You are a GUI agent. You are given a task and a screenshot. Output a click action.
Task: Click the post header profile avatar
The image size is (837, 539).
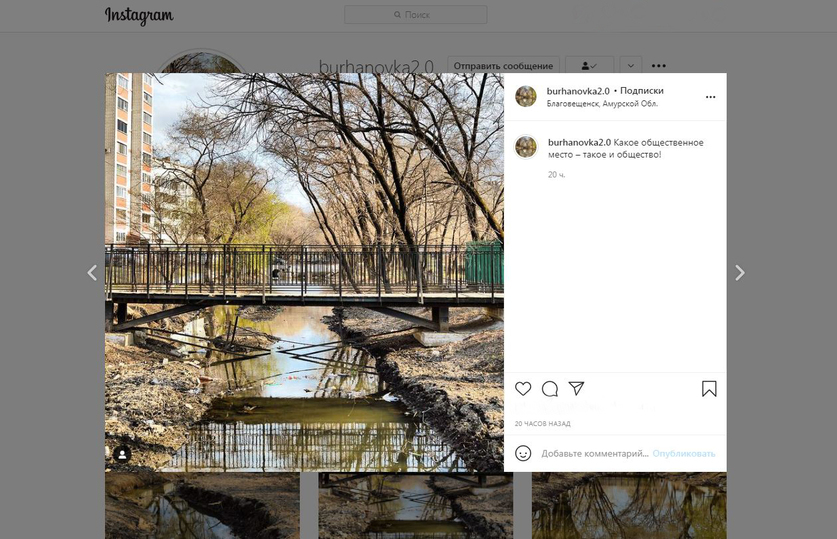(526, 97)
